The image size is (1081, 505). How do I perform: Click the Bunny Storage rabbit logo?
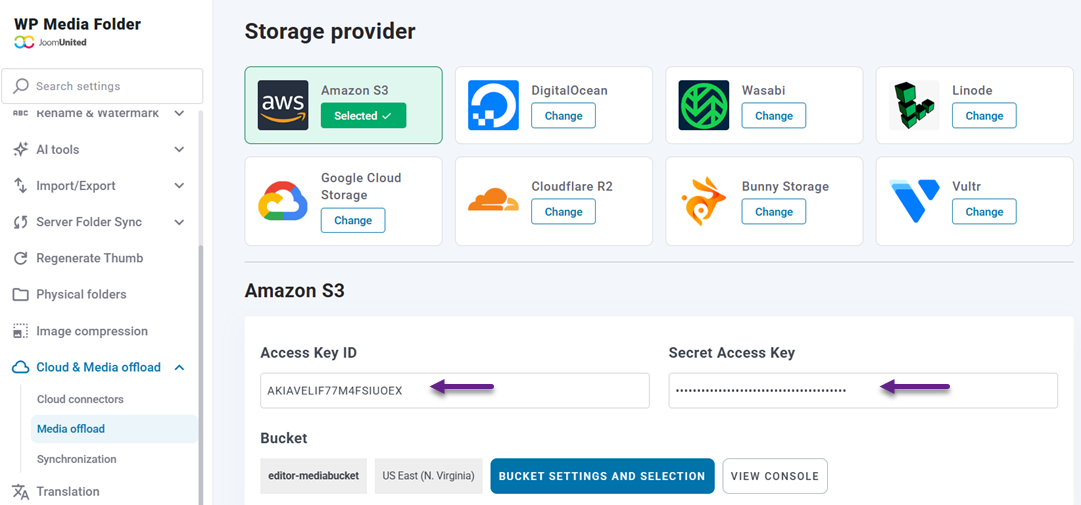704,203
